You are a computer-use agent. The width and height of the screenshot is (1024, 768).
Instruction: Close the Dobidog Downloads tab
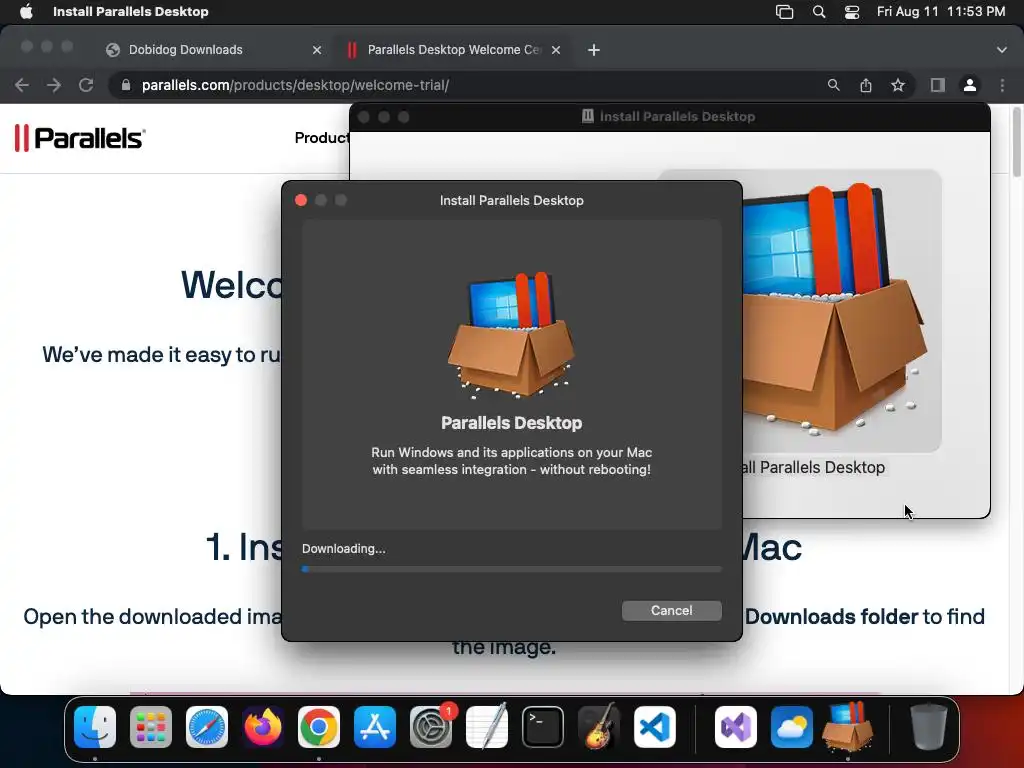pos(317,50)
